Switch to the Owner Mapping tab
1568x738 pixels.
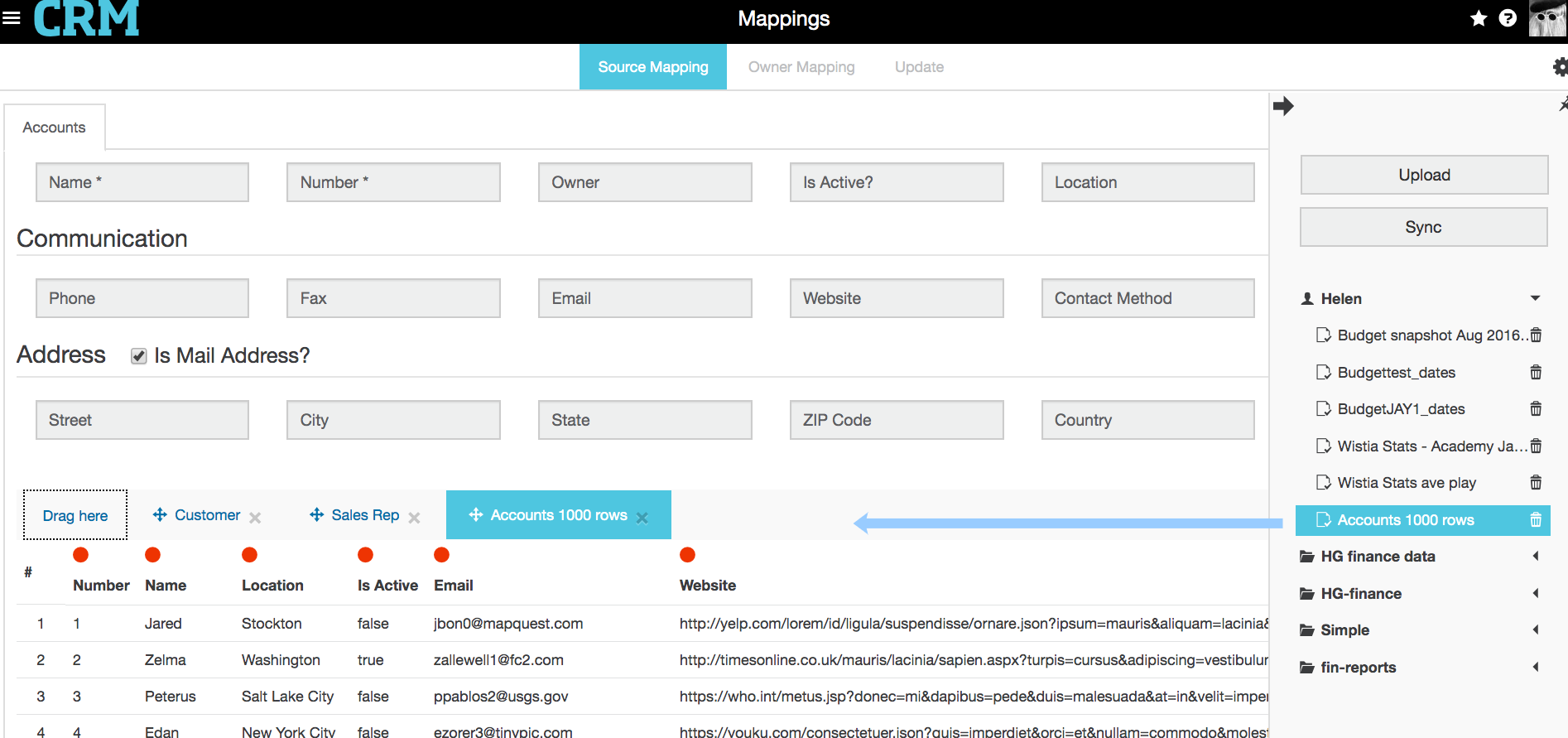pos(801,67)
